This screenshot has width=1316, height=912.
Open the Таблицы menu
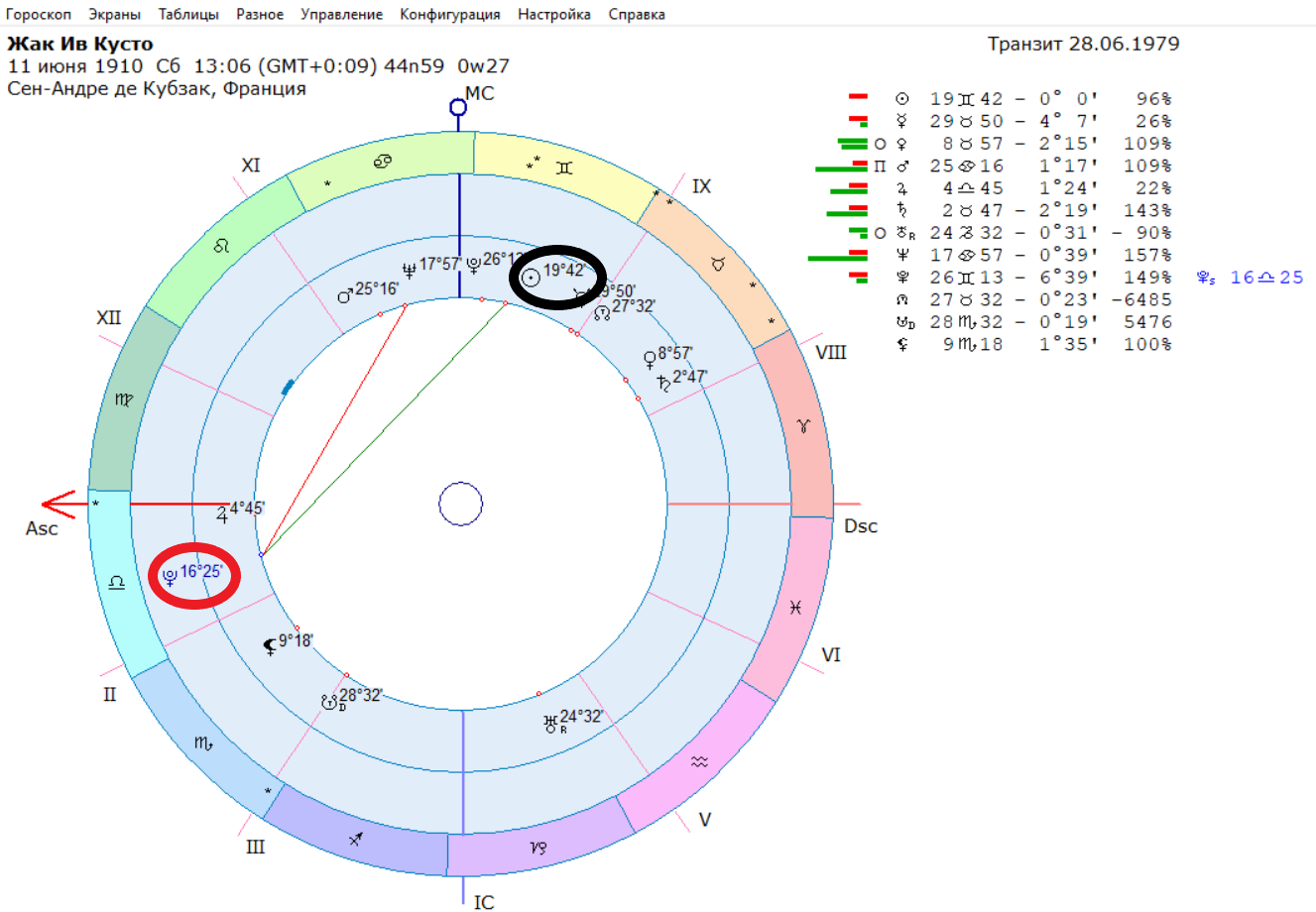point(188,14)
